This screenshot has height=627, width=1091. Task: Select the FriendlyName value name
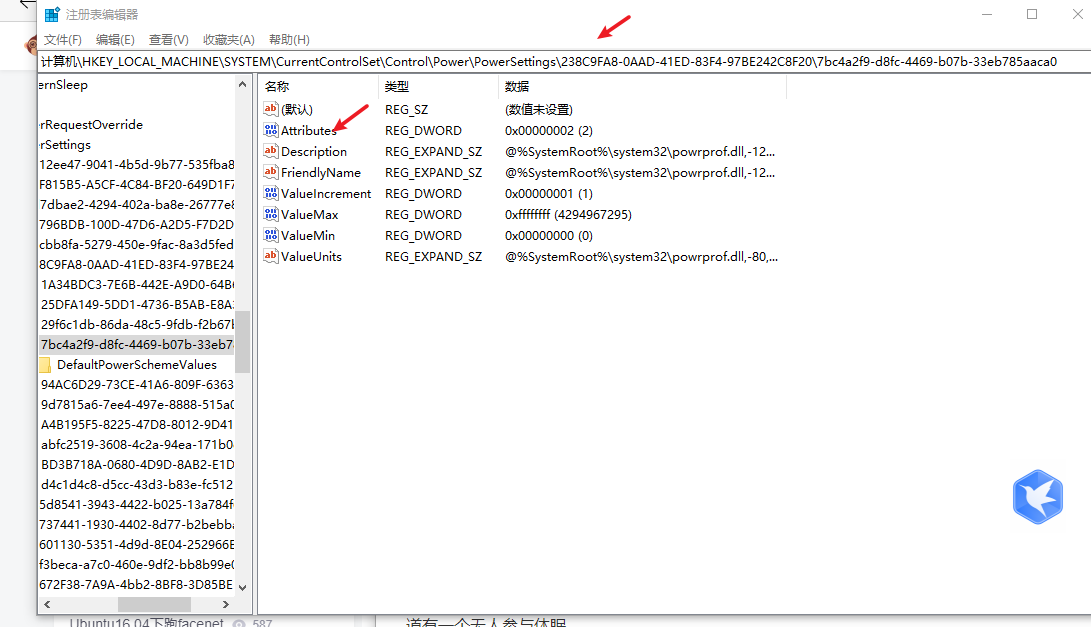pos(321,173)
